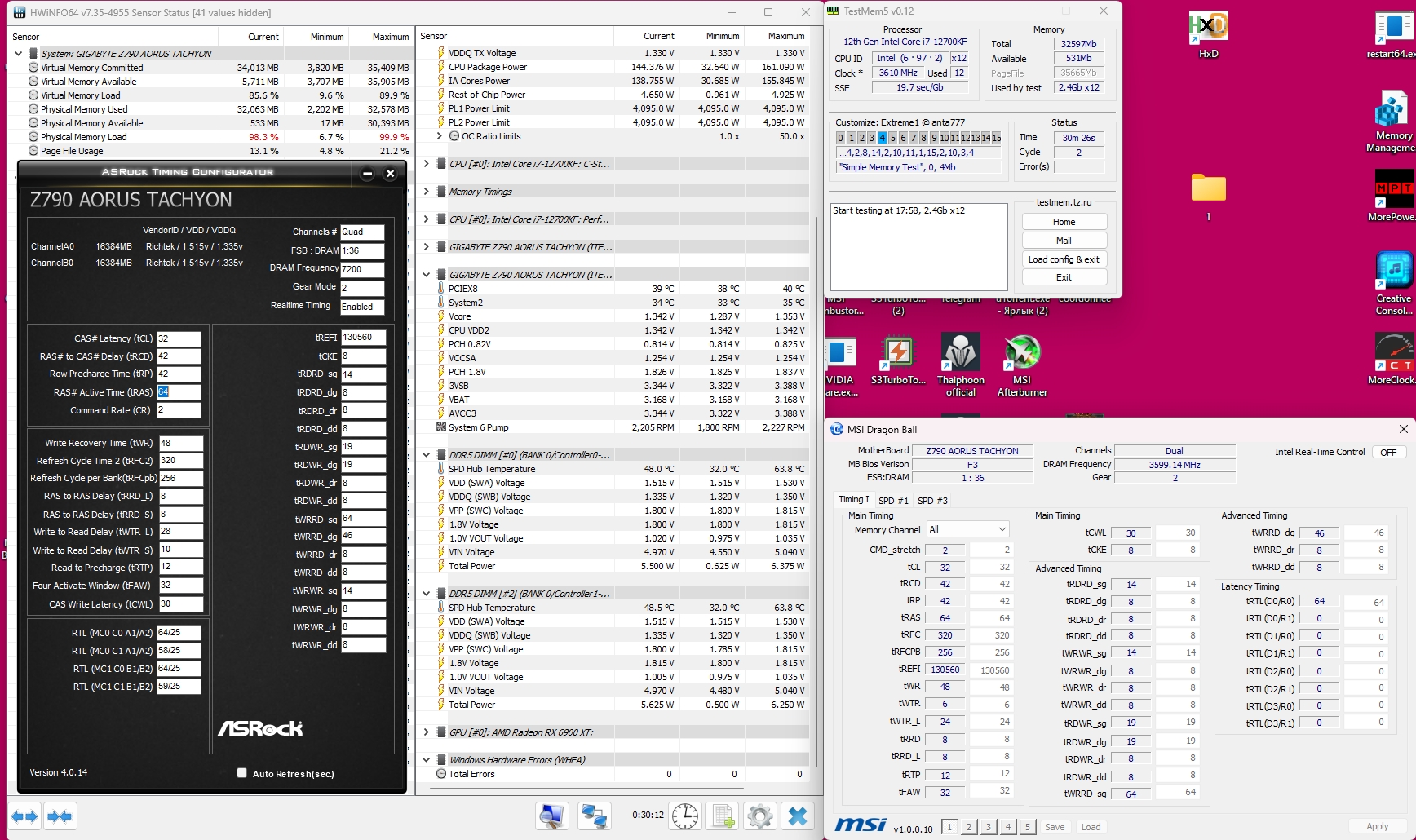Click the Exit button in TestMem5

1064,277
